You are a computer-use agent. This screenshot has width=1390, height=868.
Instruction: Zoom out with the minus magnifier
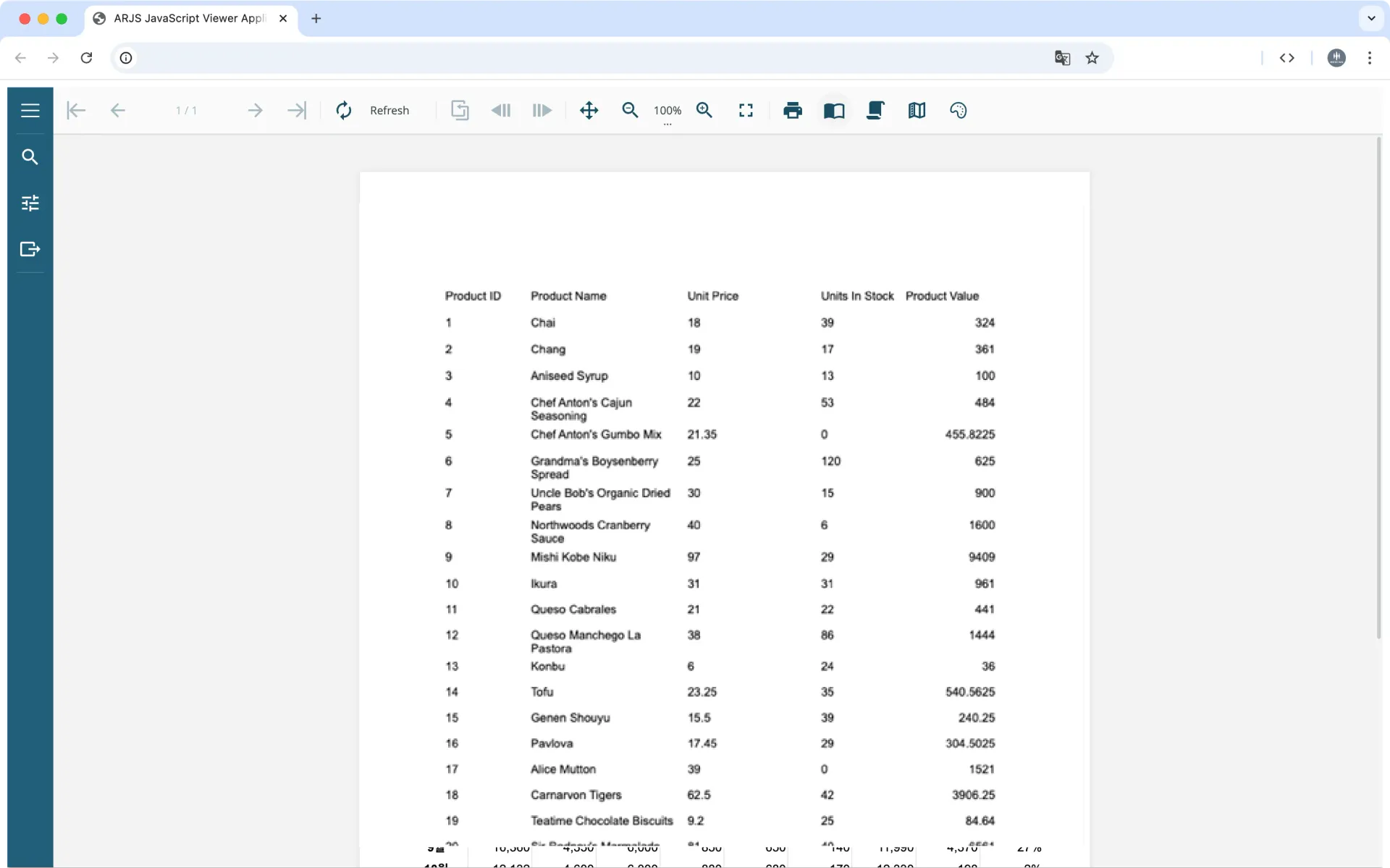coord(631,110)
